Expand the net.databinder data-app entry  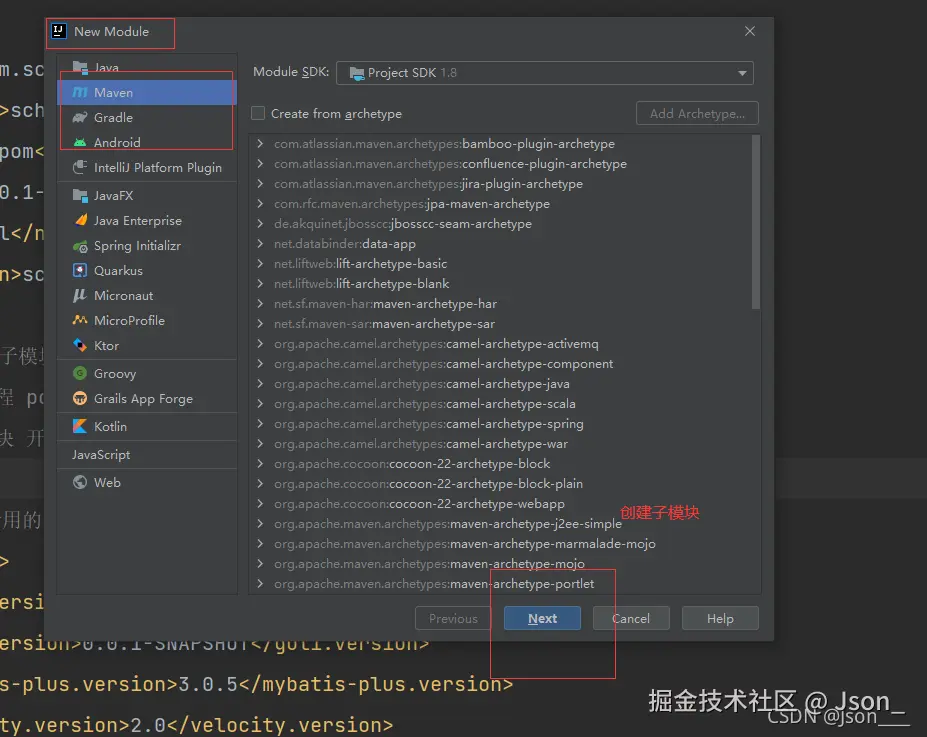pyautogui.click(x=260, y=243)
